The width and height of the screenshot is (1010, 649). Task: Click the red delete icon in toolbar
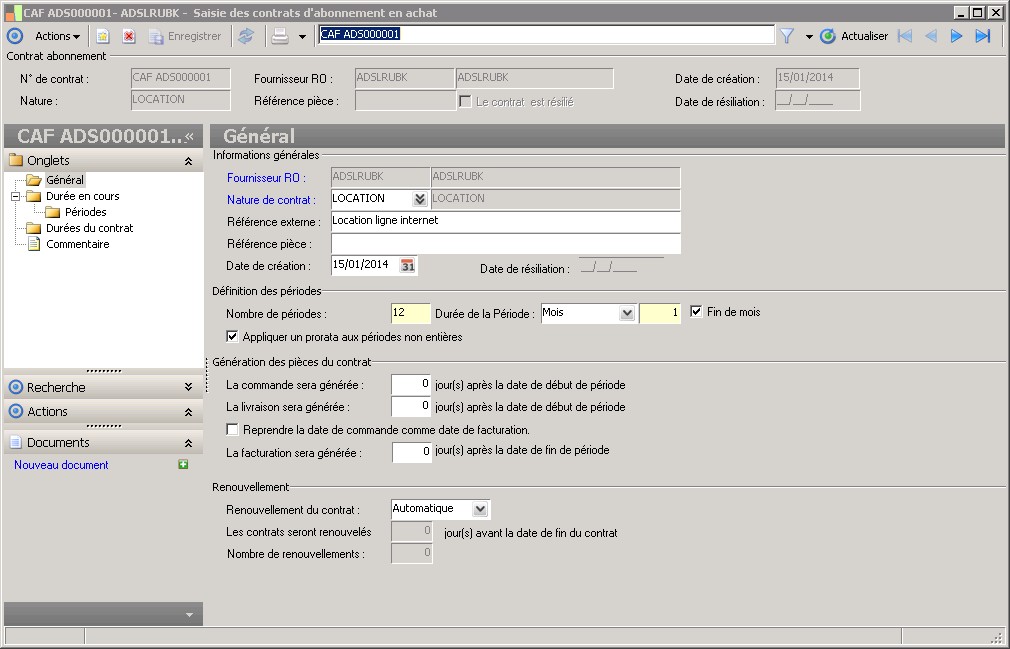pos(129,36)
